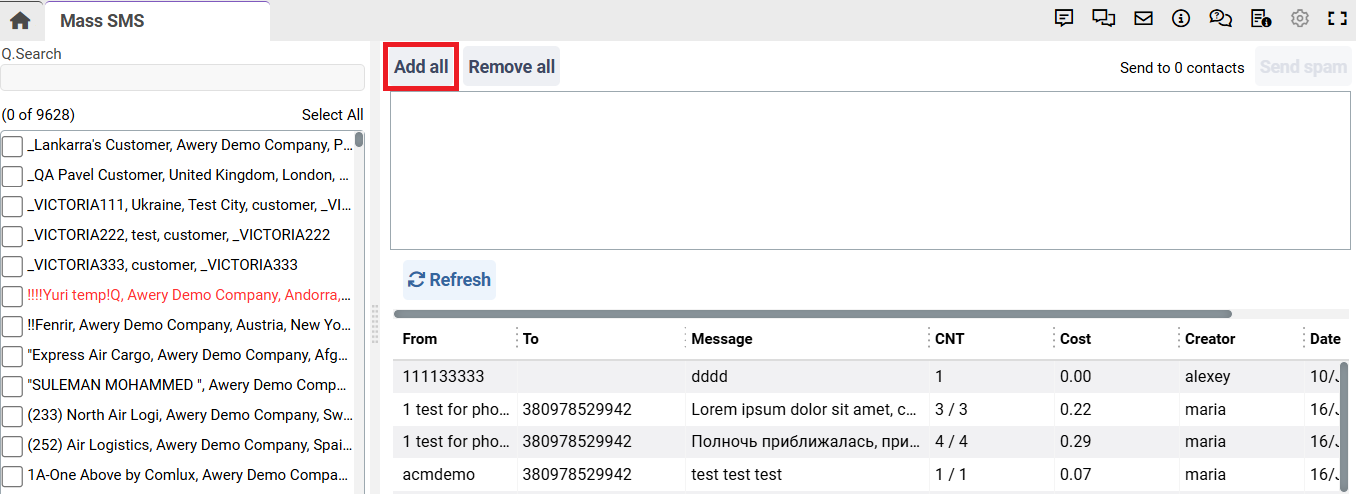
Task: Check the (252) Air Logistics checkbox
Action: coord(12,446)
